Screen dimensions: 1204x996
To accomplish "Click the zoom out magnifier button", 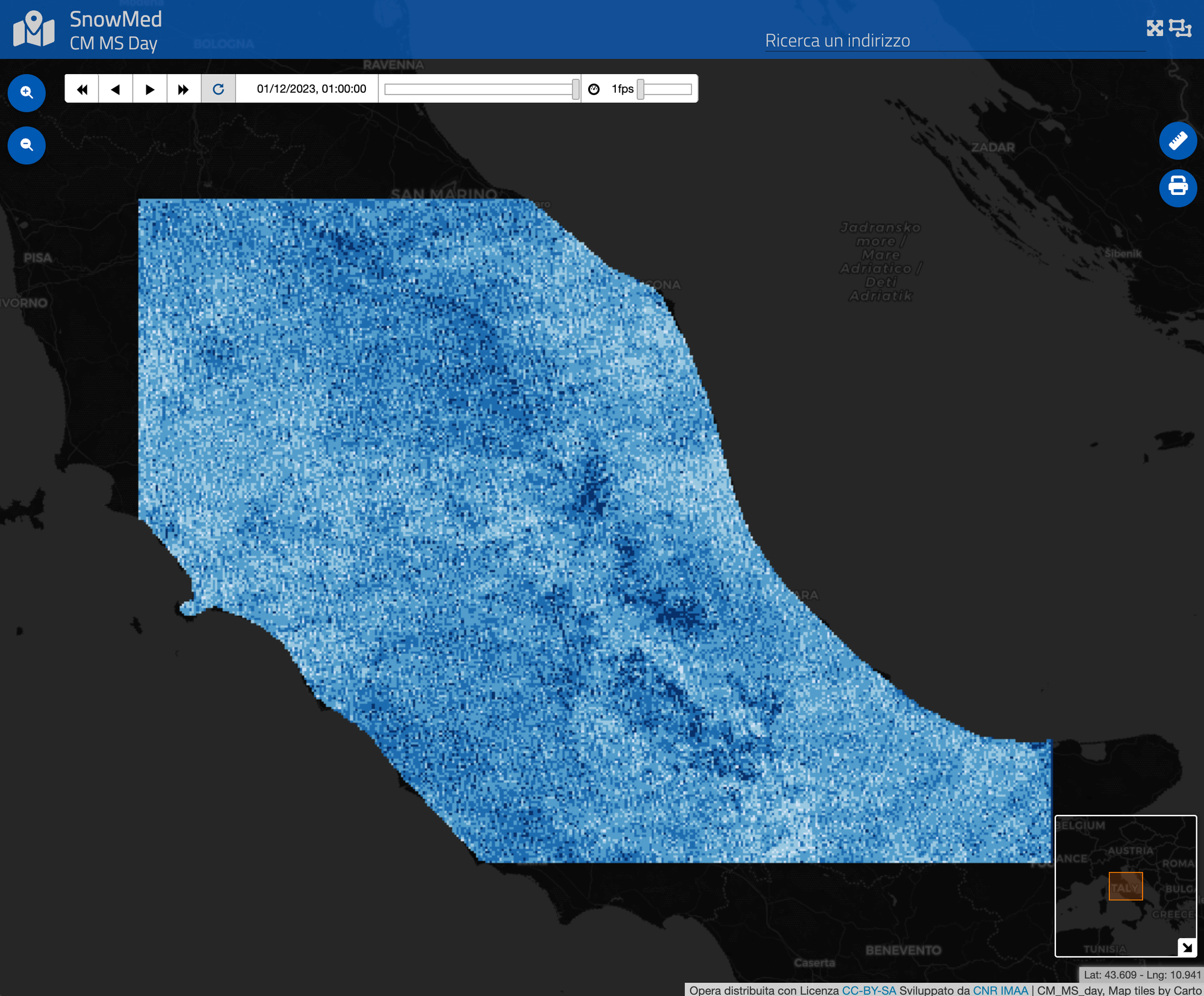I will [26, 145].
